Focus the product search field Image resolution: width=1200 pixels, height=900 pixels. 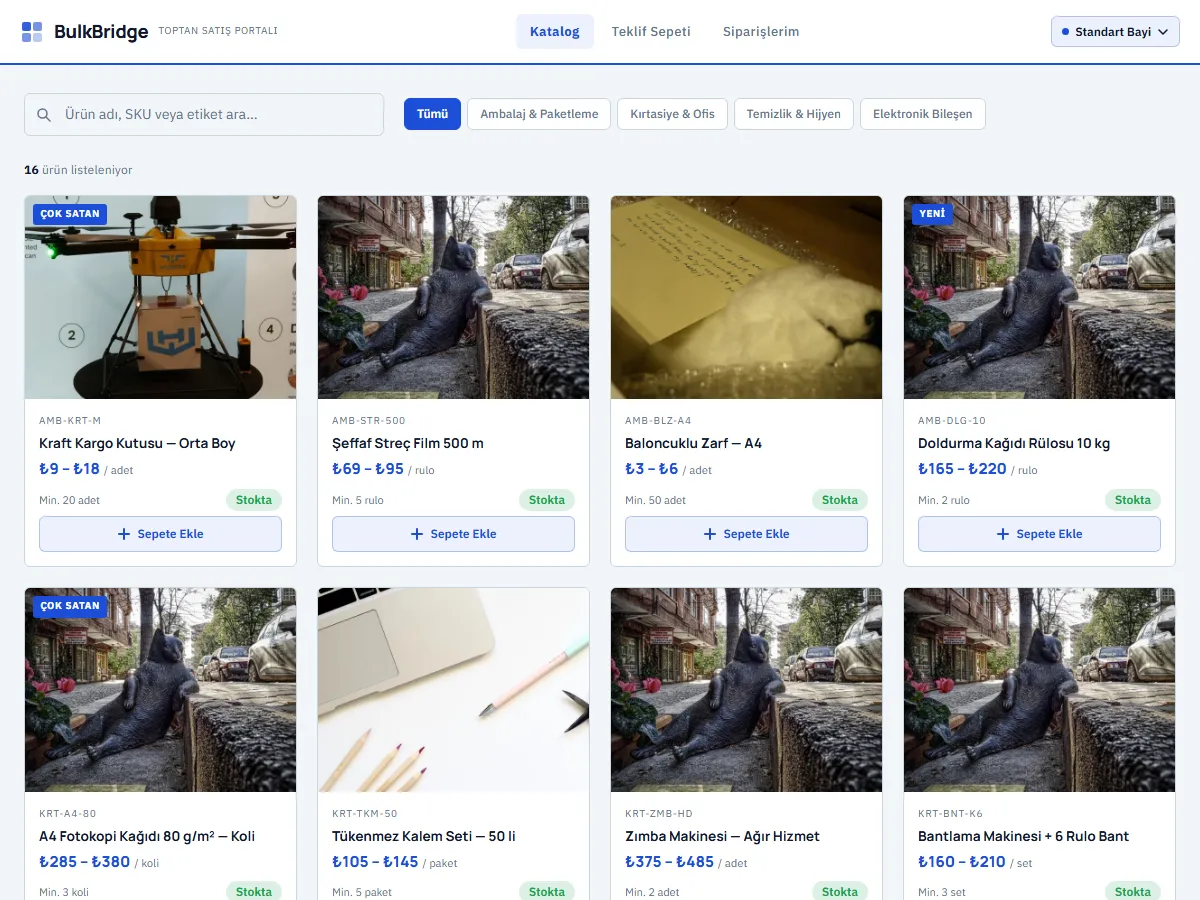pyautogui.click(x=204, y=115)
